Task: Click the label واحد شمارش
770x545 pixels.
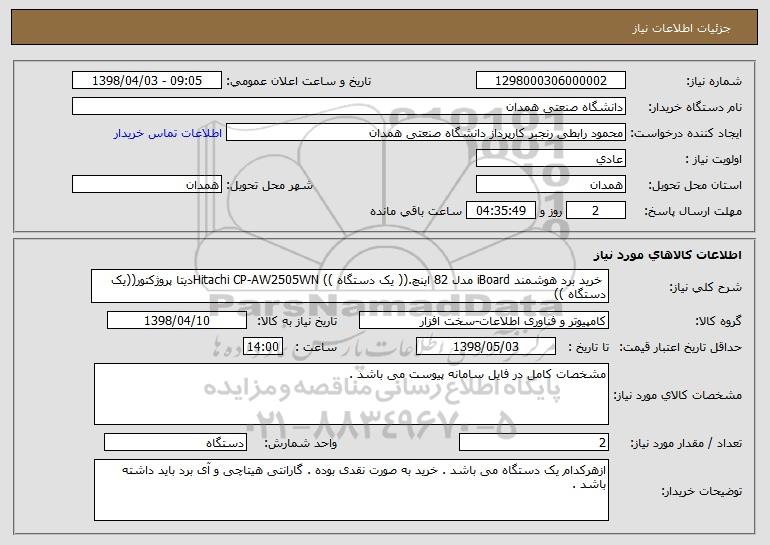Action: (301, 443)
